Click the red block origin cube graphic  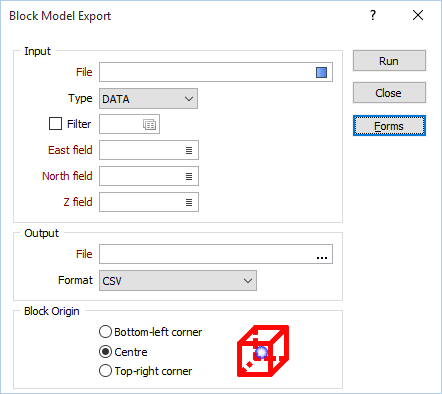pyautogui.click(x=263, y=351)
